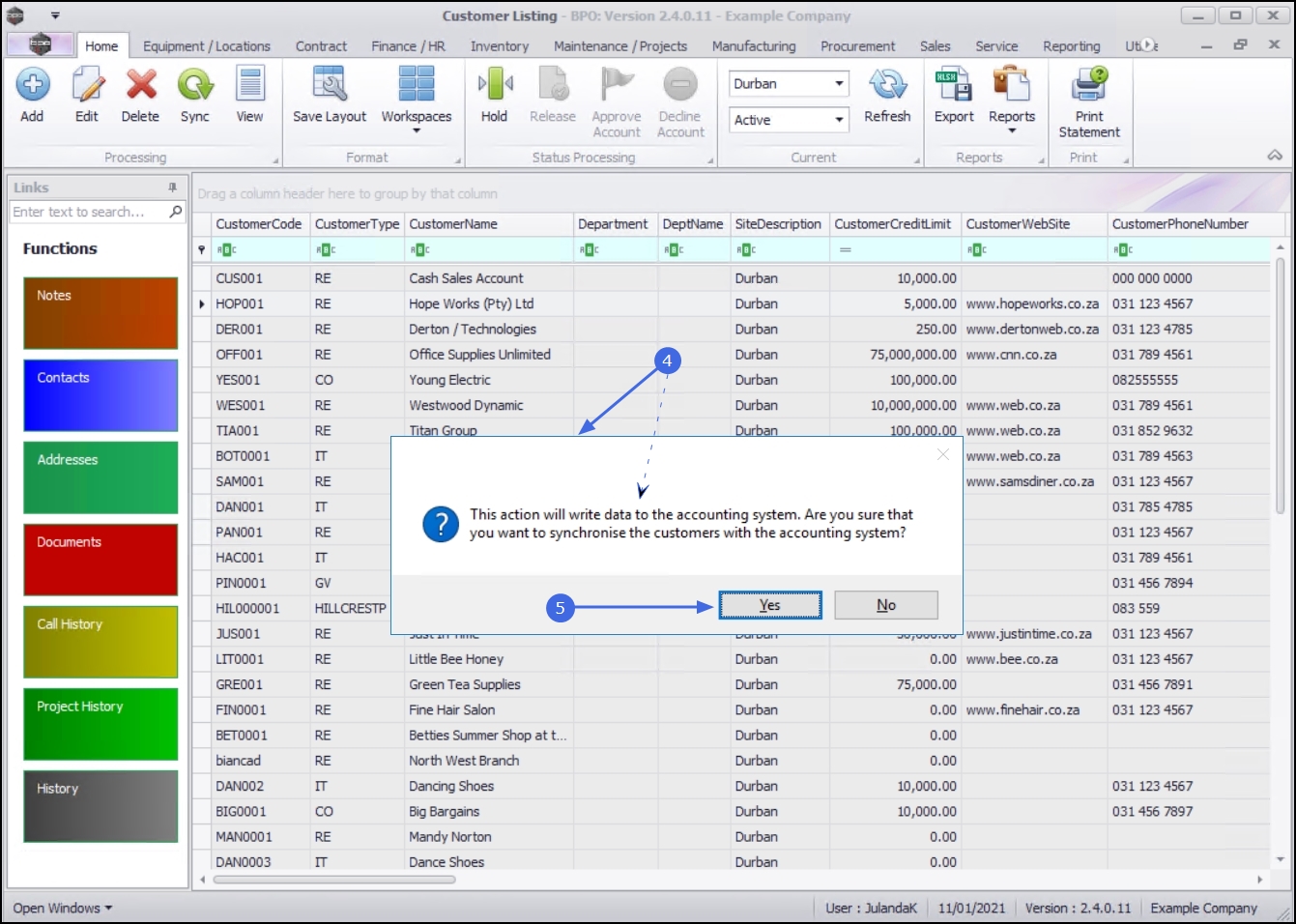Click the Hold status icon
The width and height of the screenshot is (1296, 924).
(495, 85)
